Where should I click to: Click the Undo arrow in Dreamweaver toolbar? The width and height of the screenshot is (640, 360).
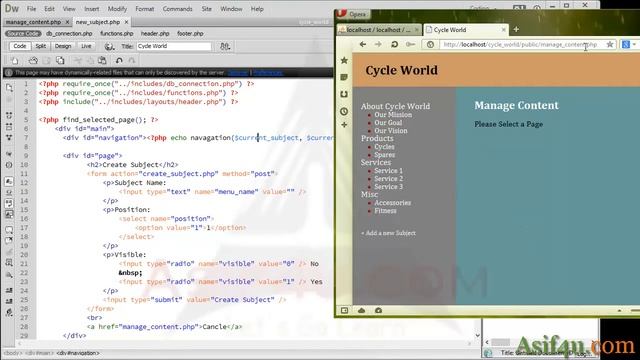tap(119, 60)
